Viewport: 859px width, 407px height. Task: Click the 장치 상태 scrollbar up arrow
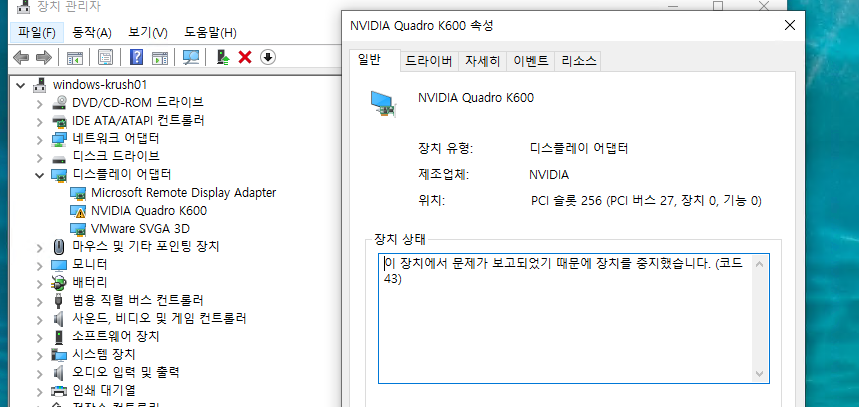tap(759, 264)
